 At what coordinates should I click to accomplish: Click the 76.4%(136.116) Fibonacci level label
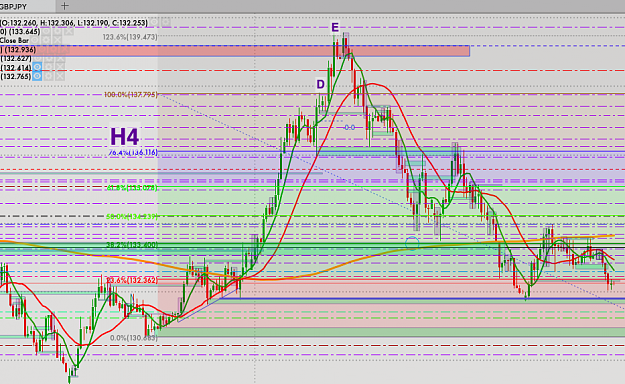133,152
